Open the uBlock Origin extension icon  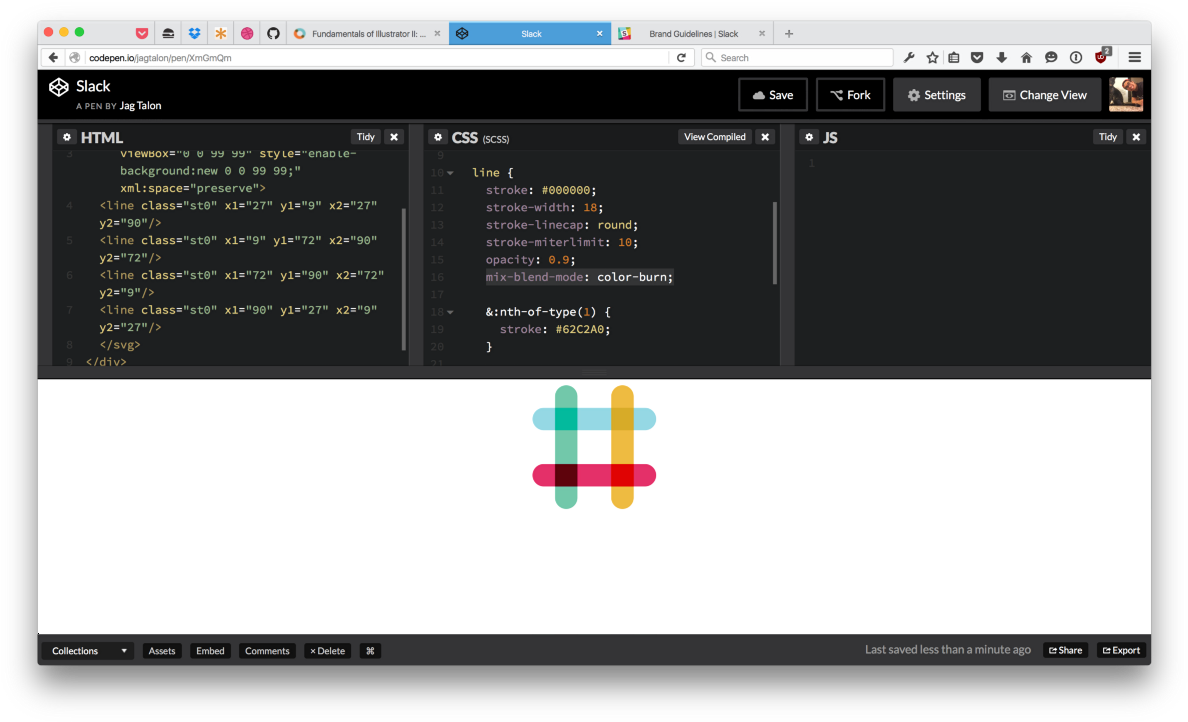[x=1100, y=57]
